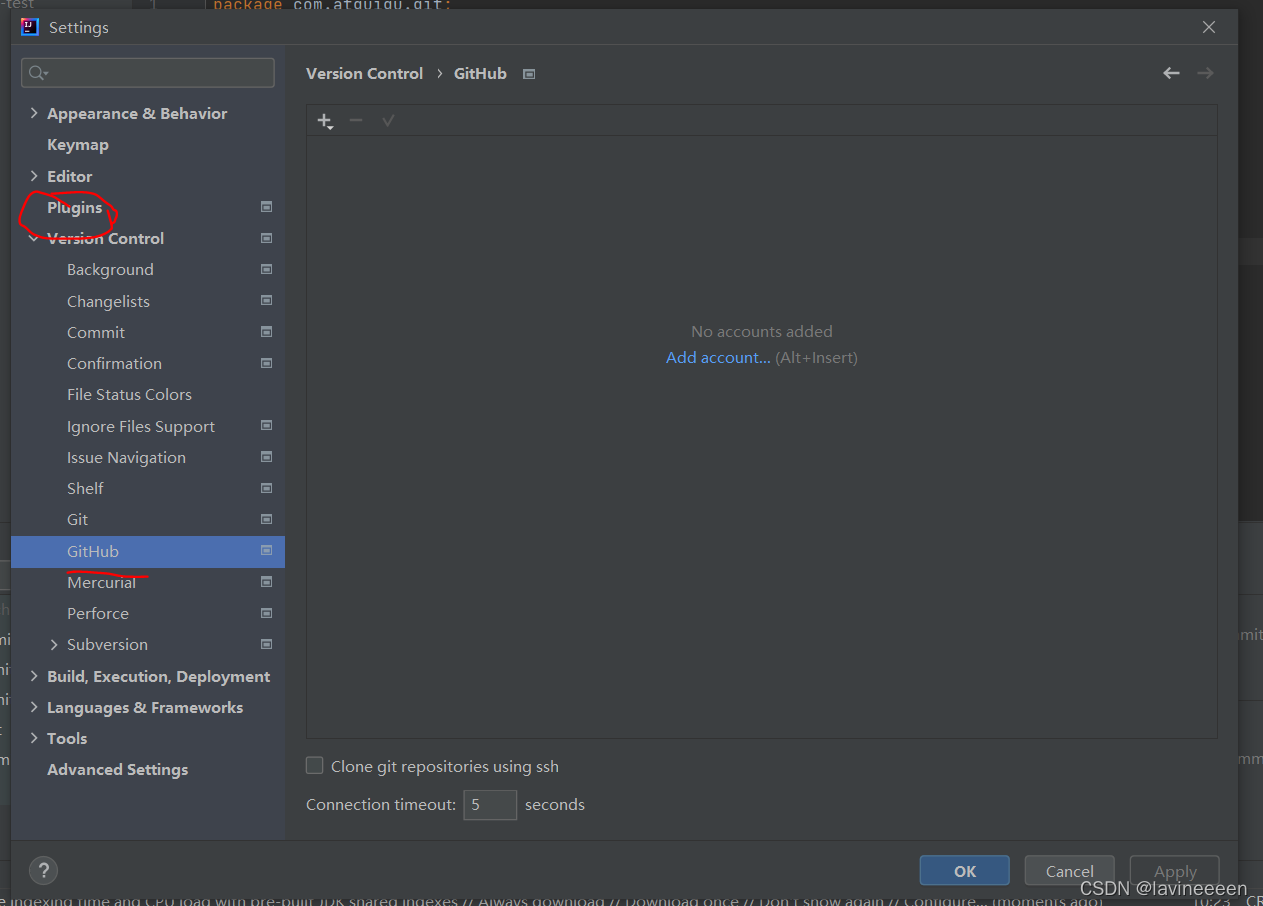Expand Build, Execution, Deployment section

click(x=34, y=676)
